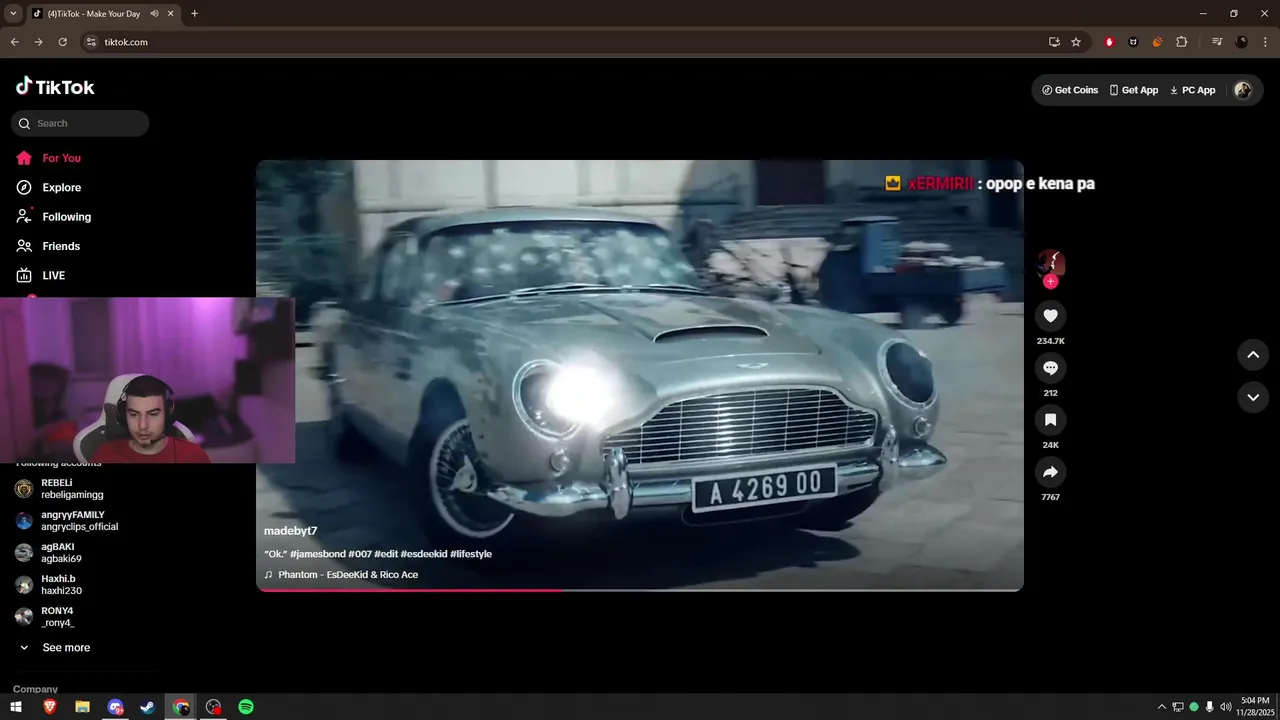Screen dimensions: 1280x720
Task: Open the TikTok profile avatar menu
Action: tap(1243, 90)
